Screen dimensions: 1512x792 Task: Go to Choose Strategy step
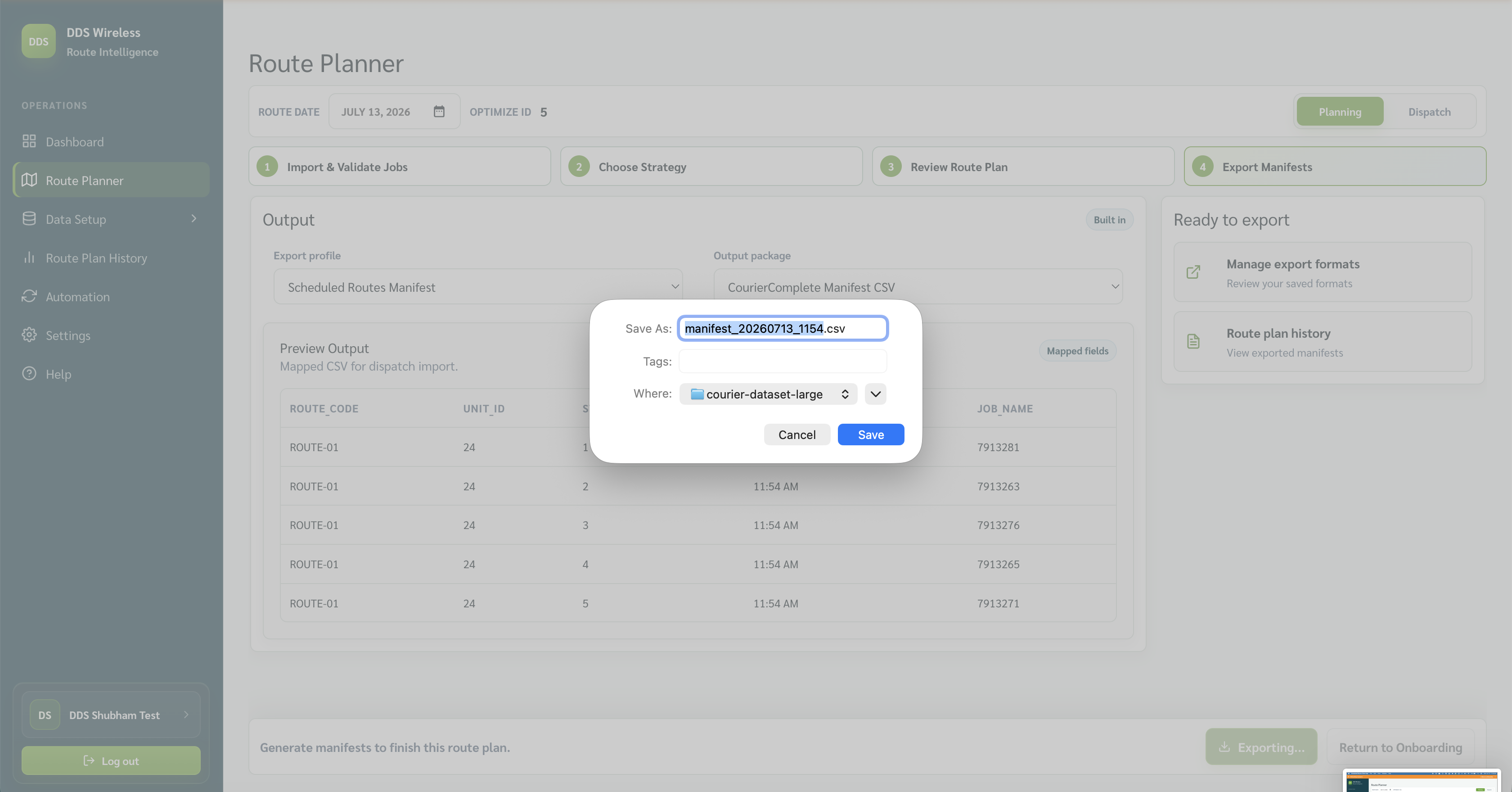click(711, 167)
